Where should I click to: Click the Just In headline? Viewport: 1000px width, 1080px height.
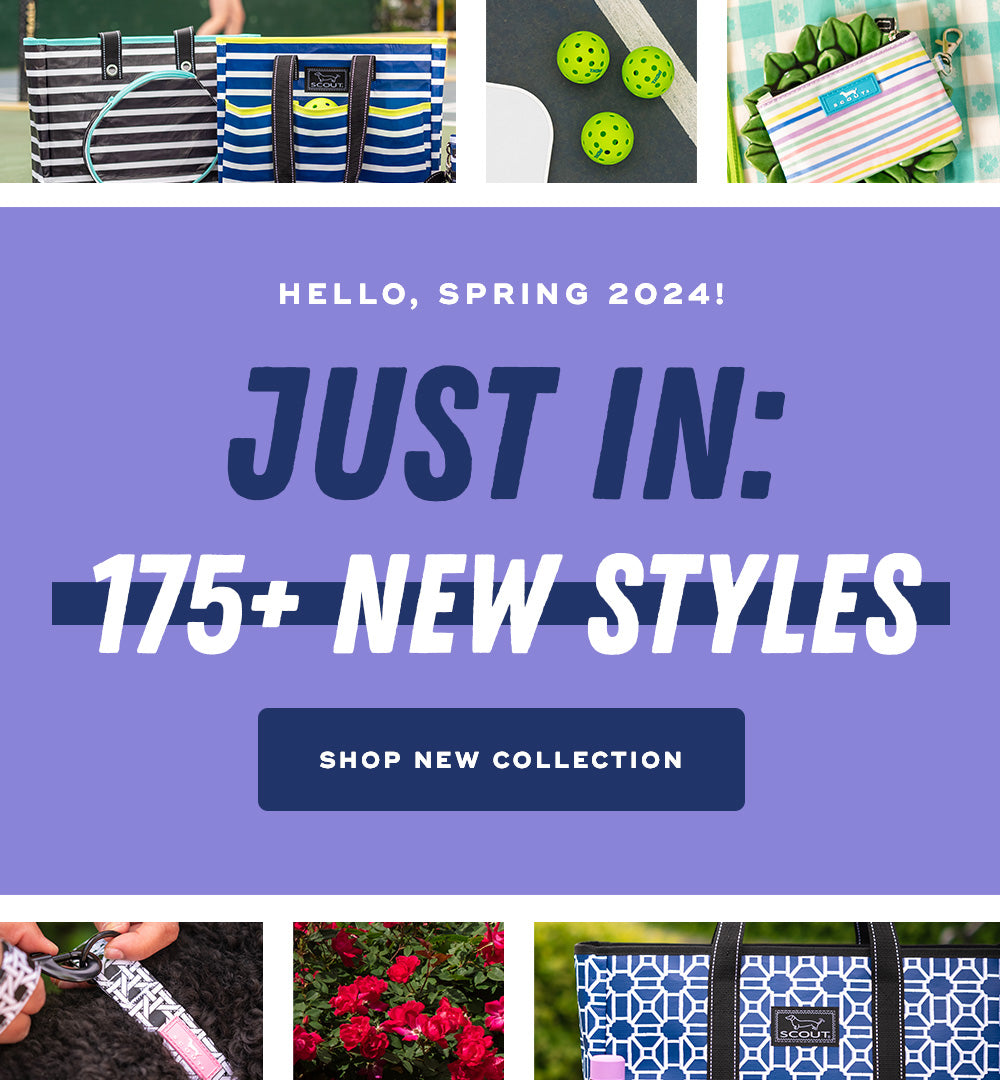click(506, 433)
